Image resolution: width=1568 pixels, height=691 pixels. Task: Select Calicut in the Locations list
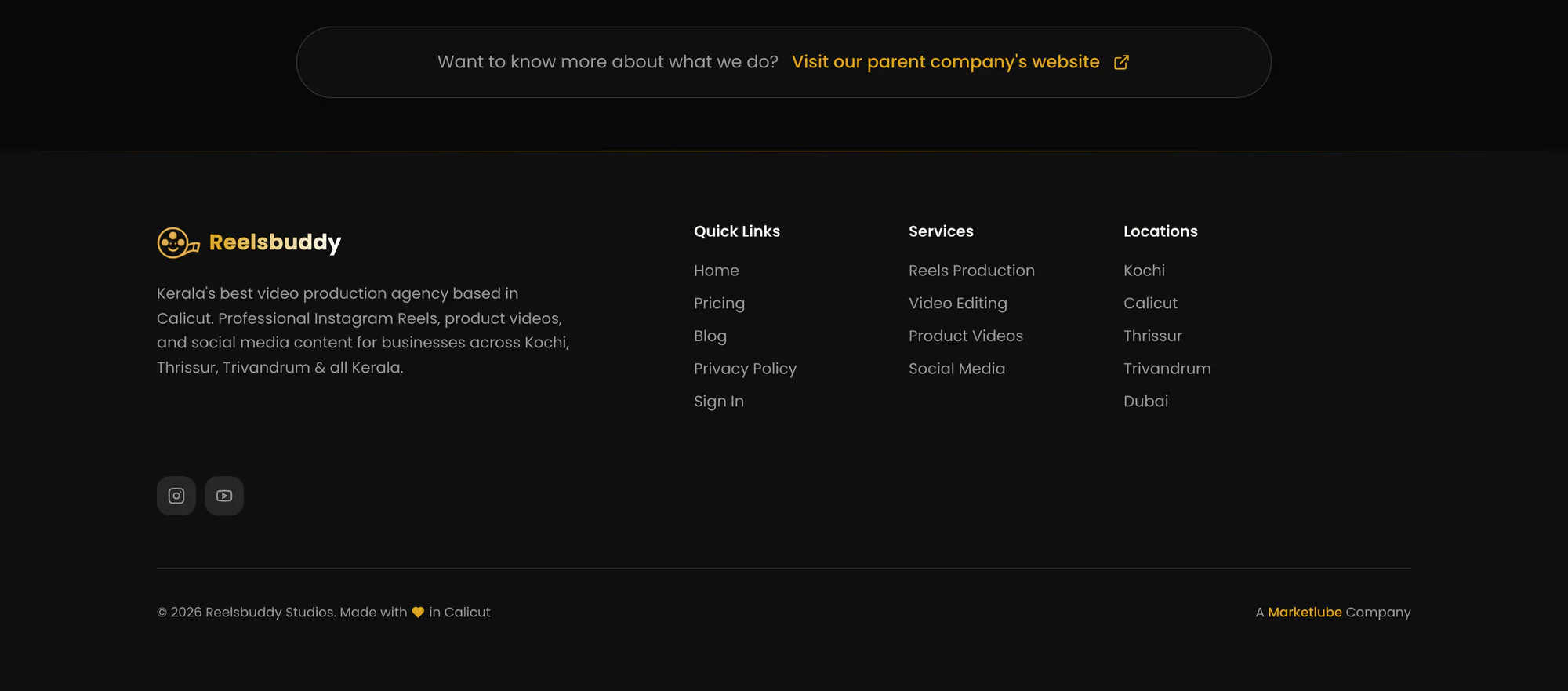(x=1150, y=304)
